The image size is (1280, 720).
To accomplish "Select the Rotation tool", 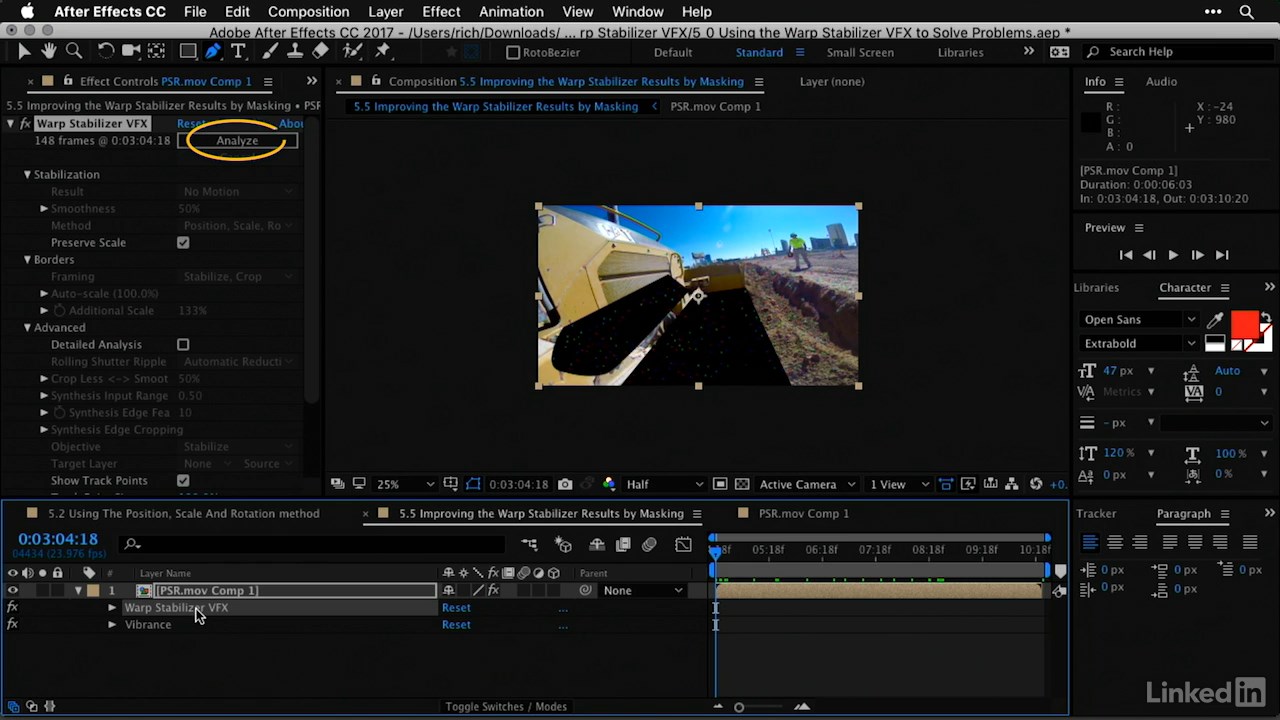I will [106, 51].
